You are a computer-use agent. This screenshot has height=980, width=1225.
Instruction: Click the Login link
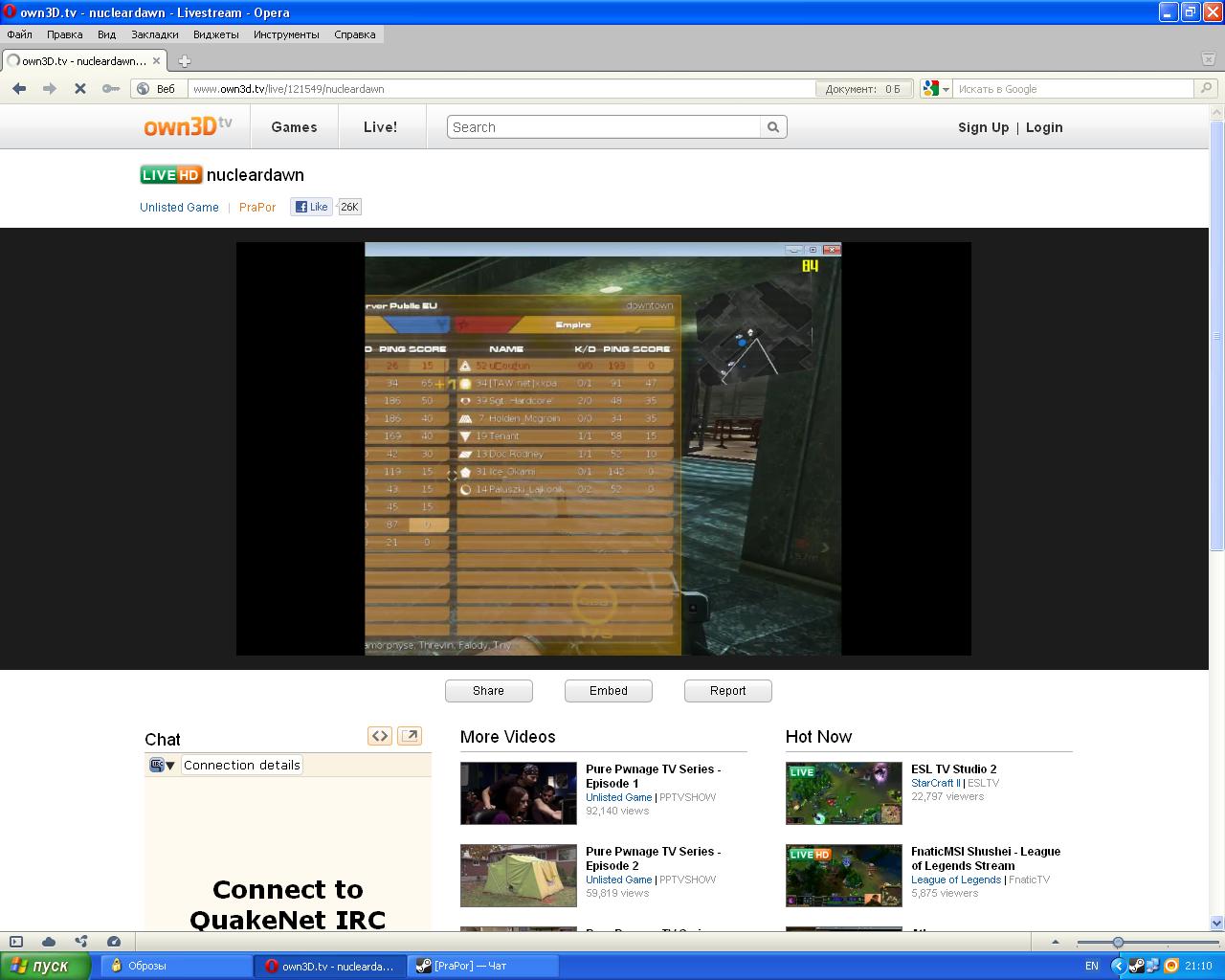click(1044, 127)
